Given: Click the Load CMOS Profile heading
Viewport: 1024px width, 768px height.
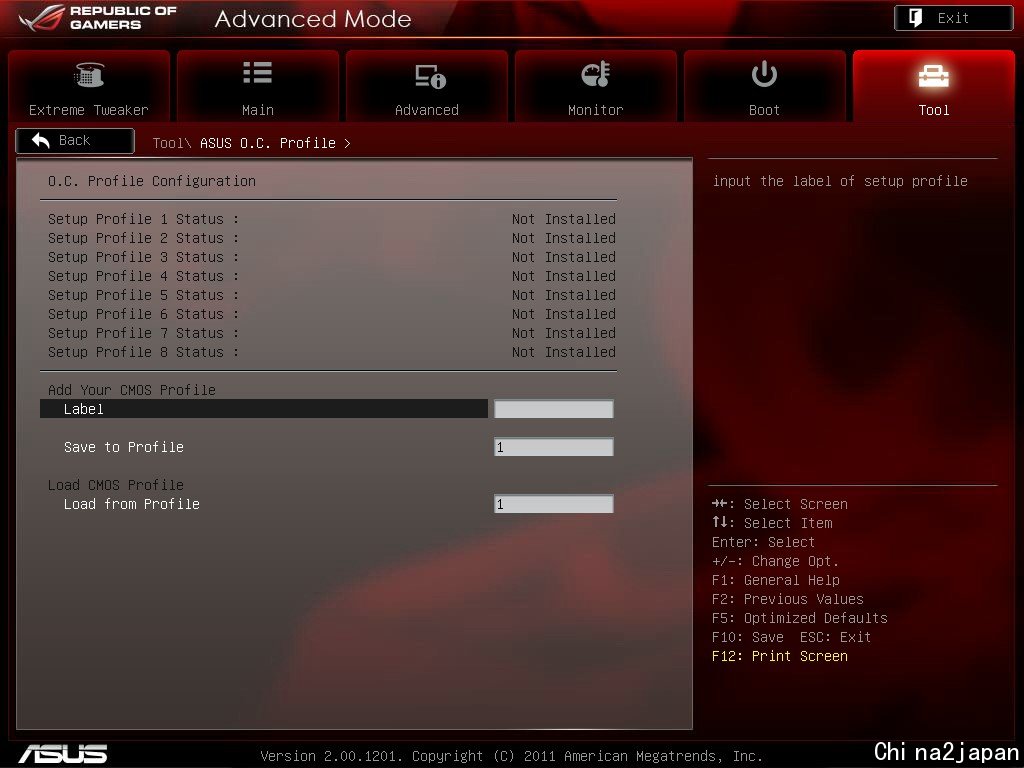Looking at the screenshot, I should pos(116,485).
